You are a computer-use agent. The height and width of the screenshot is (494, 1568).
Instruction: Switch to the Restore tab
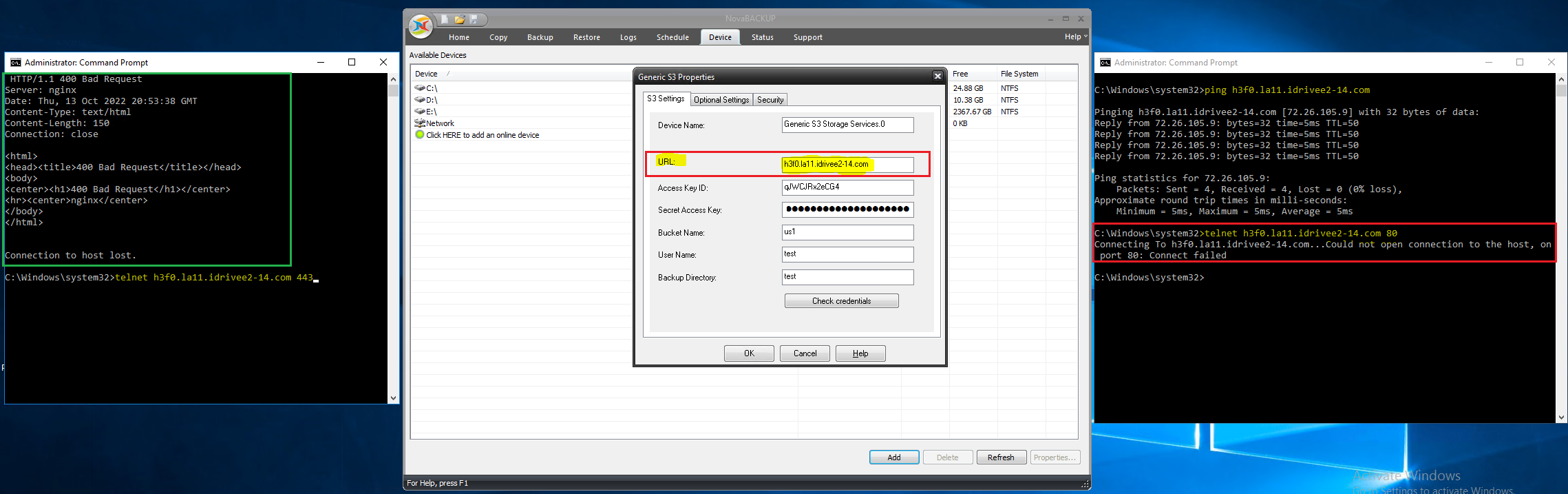[586, 37]
